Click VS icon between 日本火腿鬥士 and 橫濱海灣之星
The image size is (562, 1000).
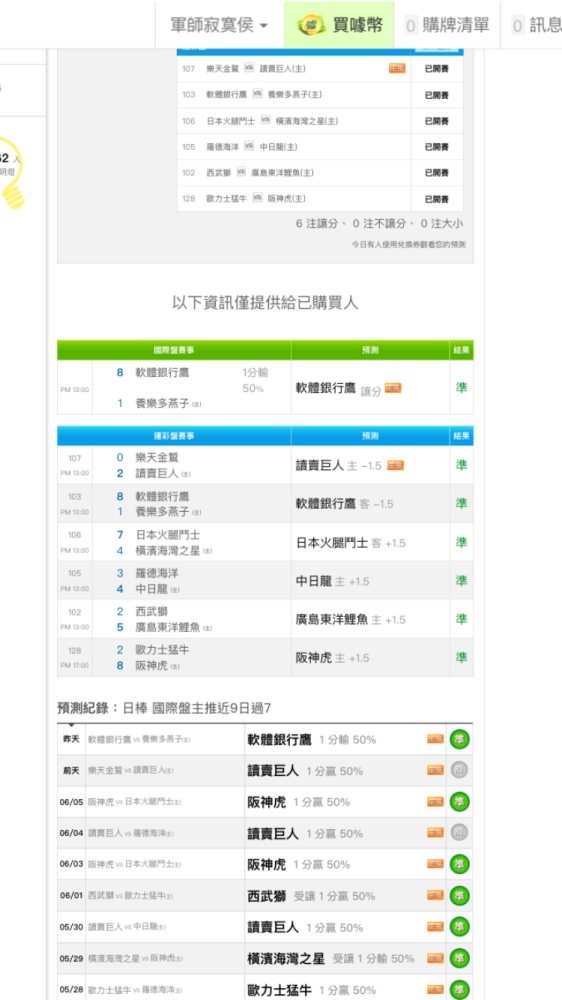click(265, 120)
